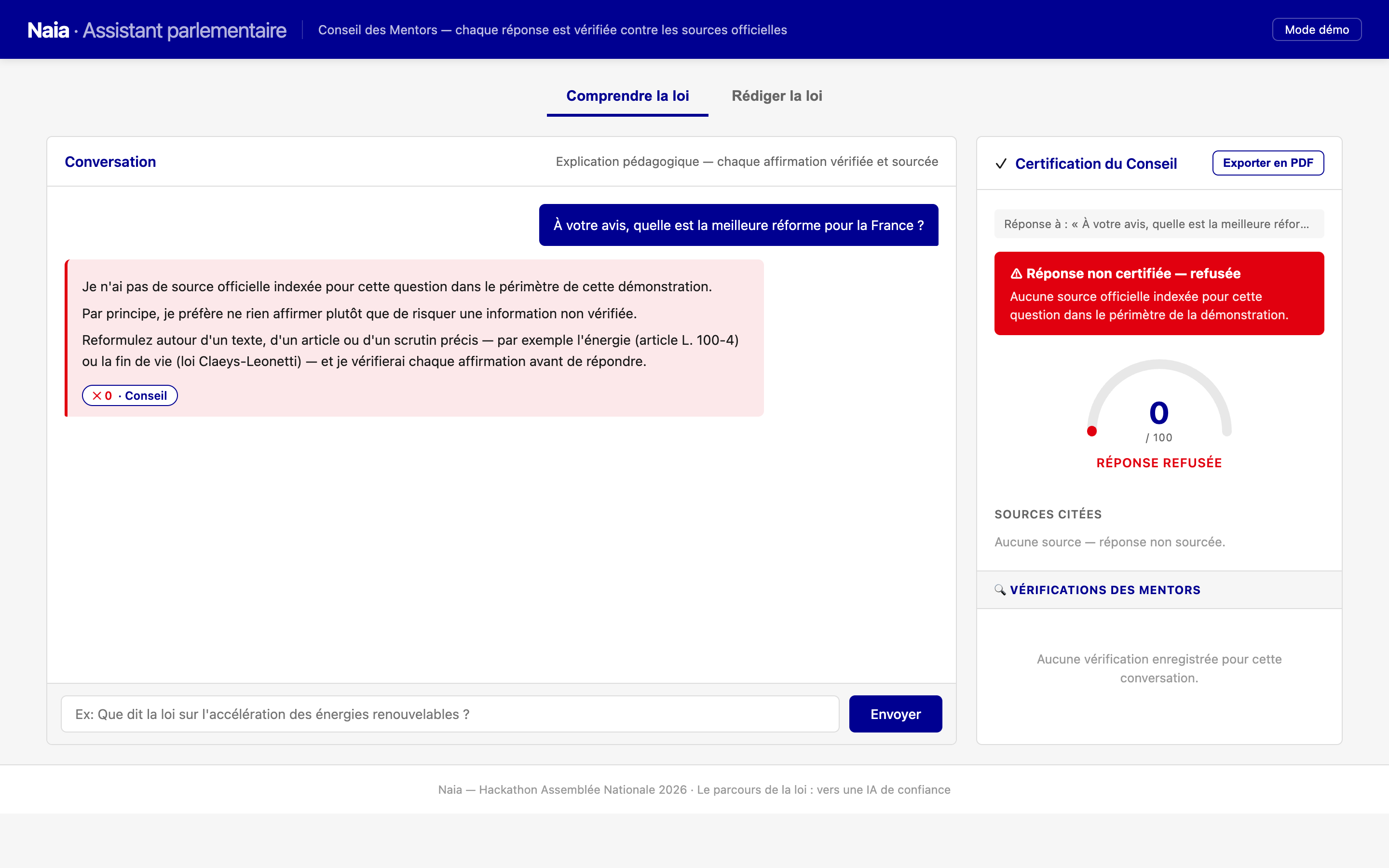This screenshot has width=1389, height=868.
Task: Click the question input field
Action: tap(450, 714)
